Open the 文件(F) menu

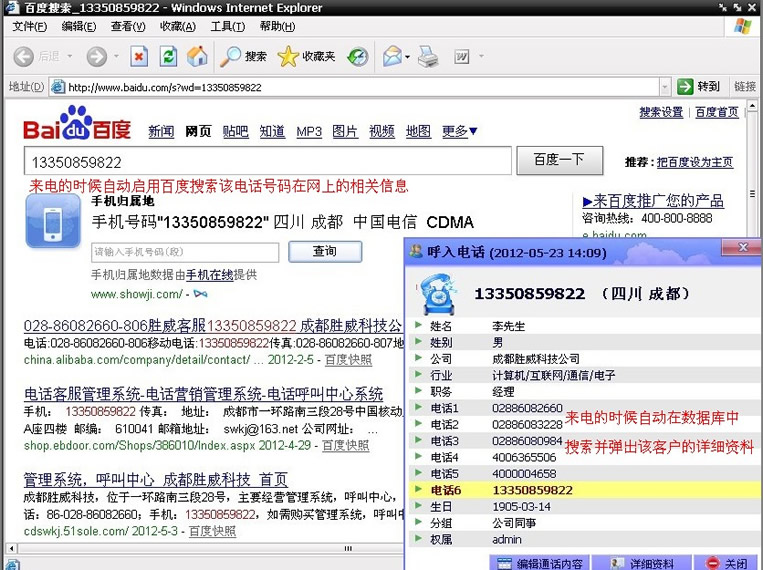coord(29,26)
